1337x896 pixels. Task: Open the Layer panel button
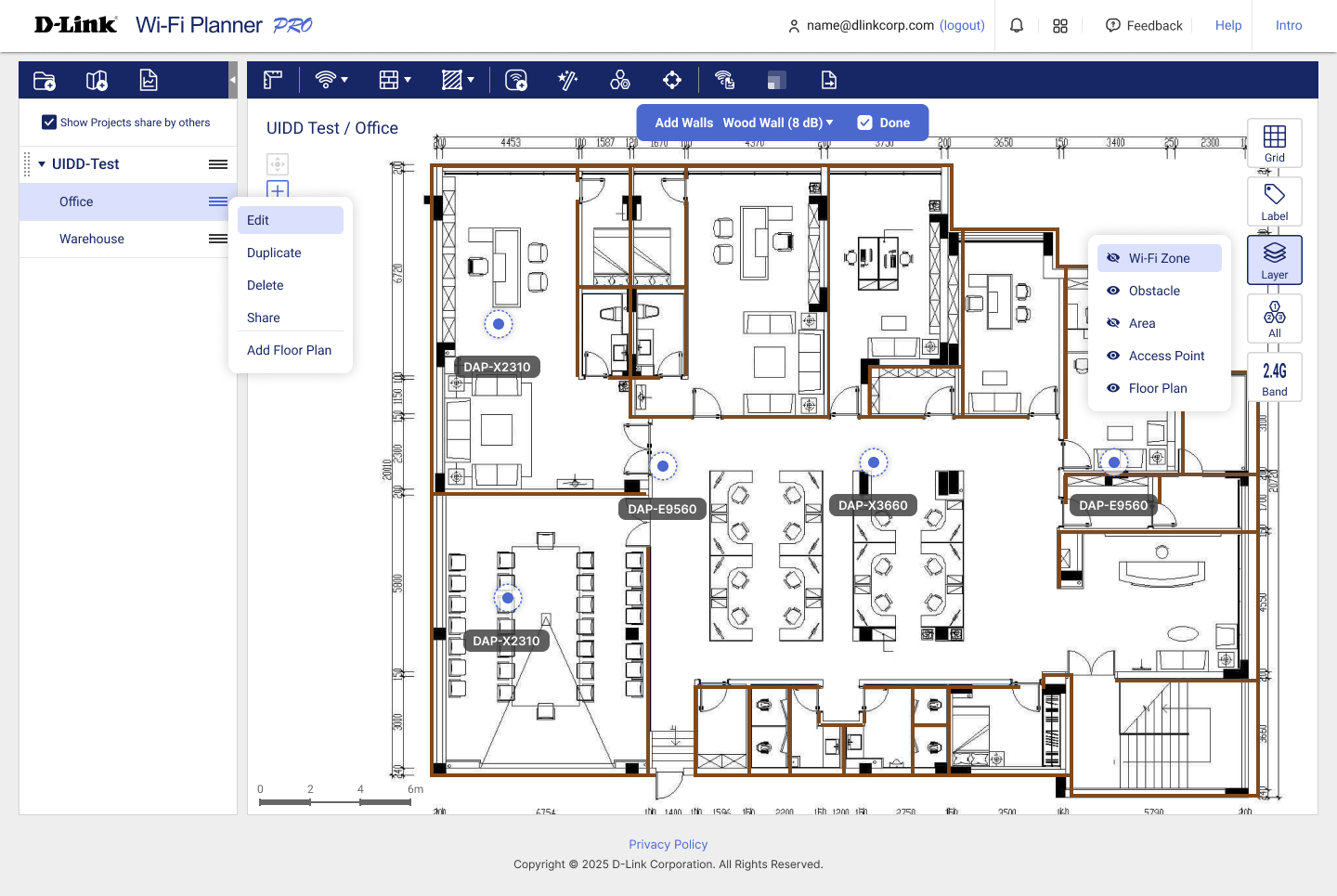click(x=1275, y=260)
